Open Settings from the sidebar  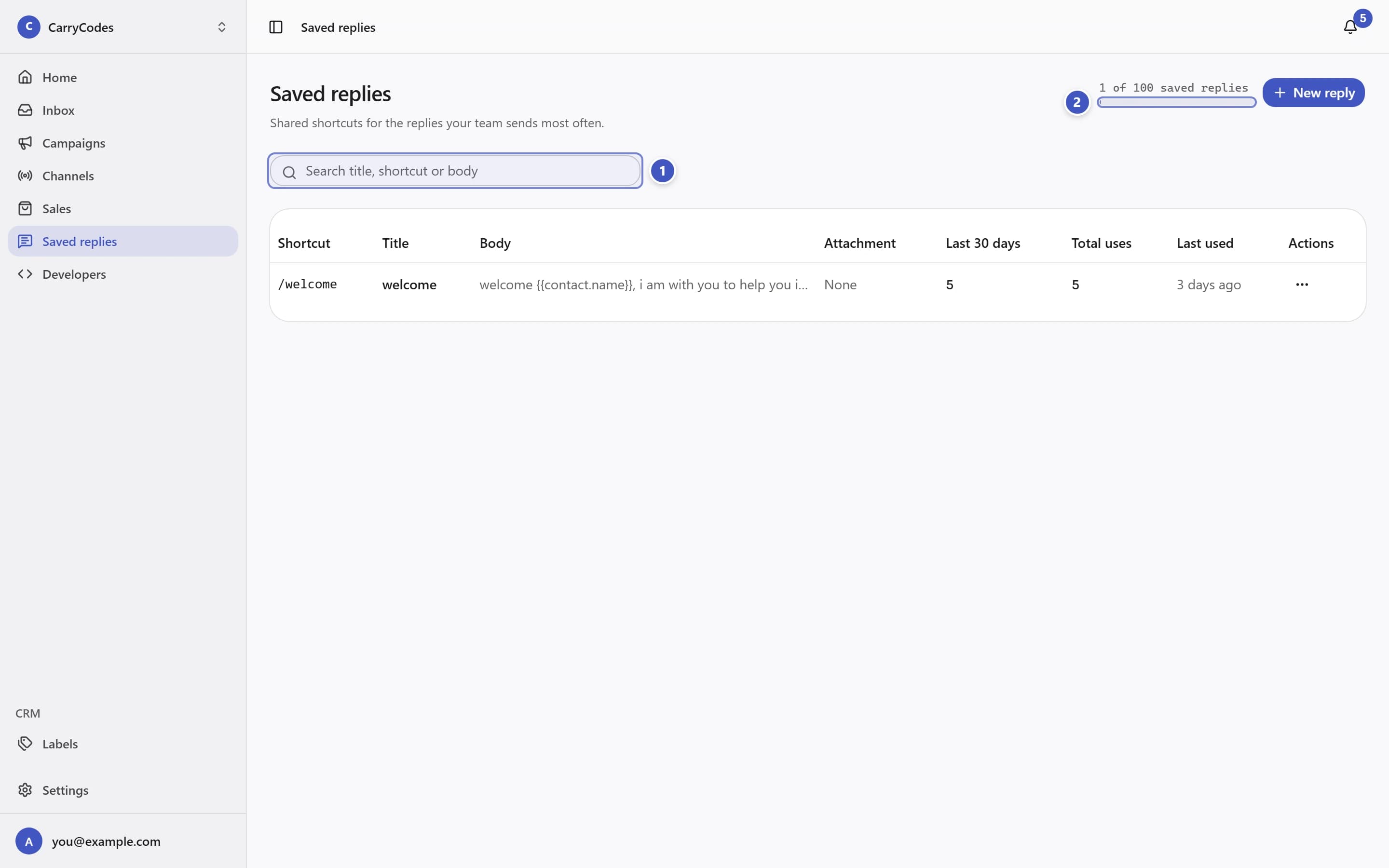[x=123, y=790]
